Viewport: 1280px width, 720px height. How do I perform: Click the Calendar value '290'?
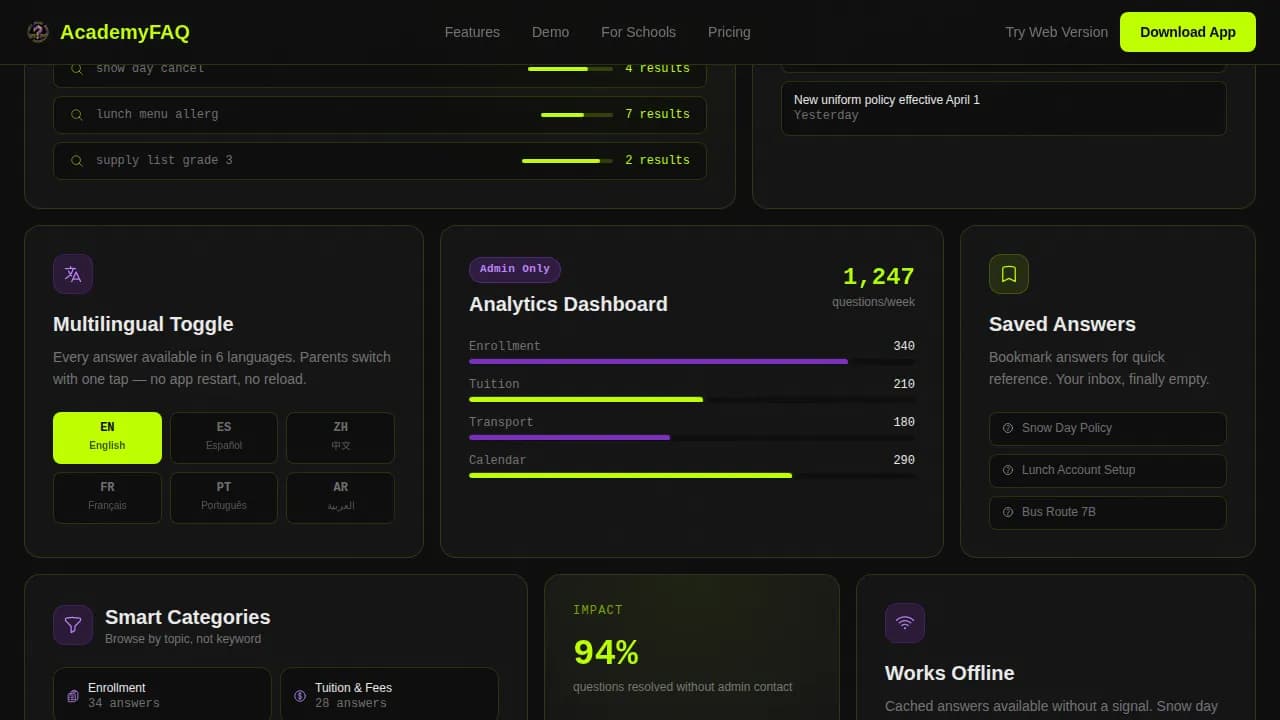click(904, 460)
